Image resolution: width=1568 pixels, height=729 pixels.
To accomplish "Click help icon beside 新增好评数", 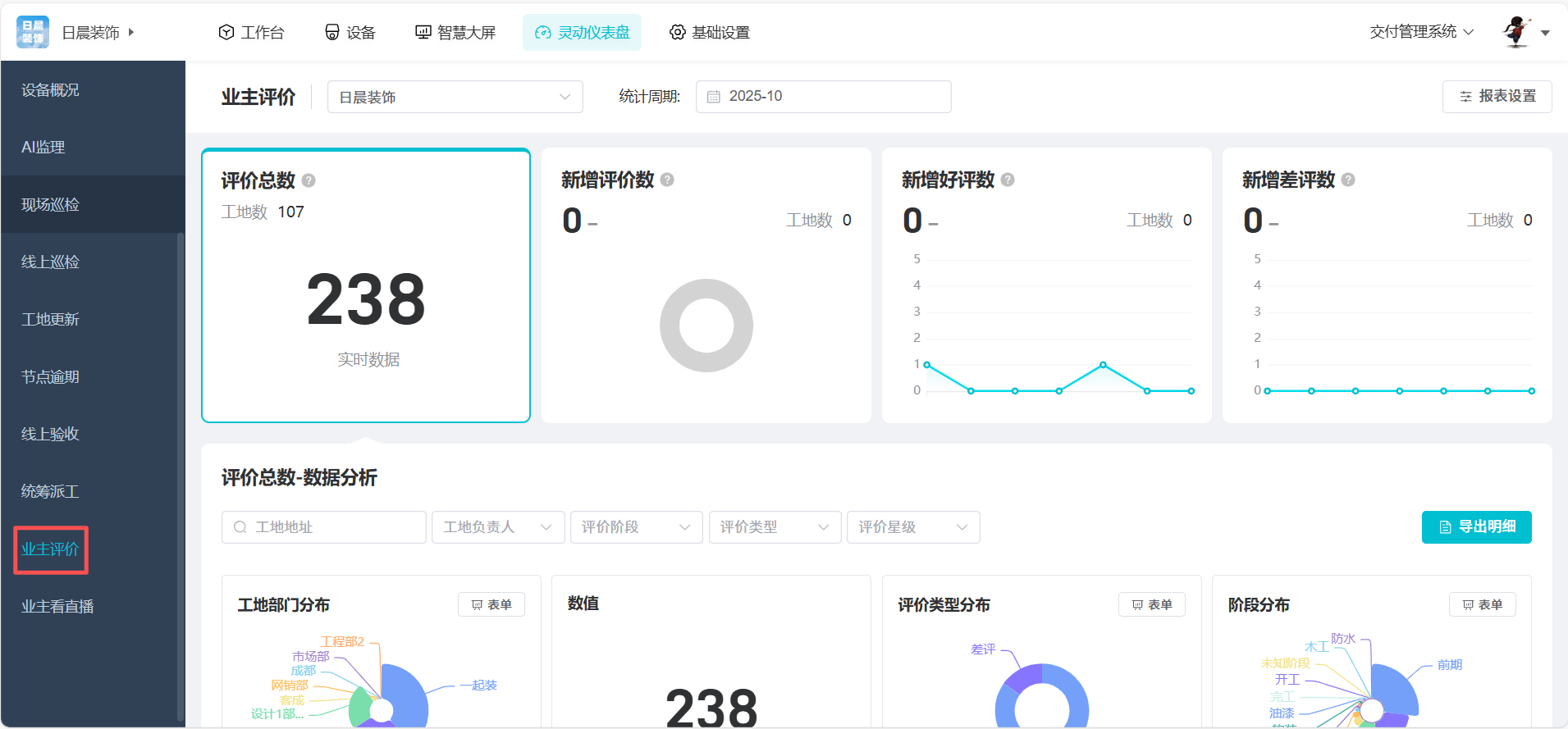I will (x=1008, y=180).
